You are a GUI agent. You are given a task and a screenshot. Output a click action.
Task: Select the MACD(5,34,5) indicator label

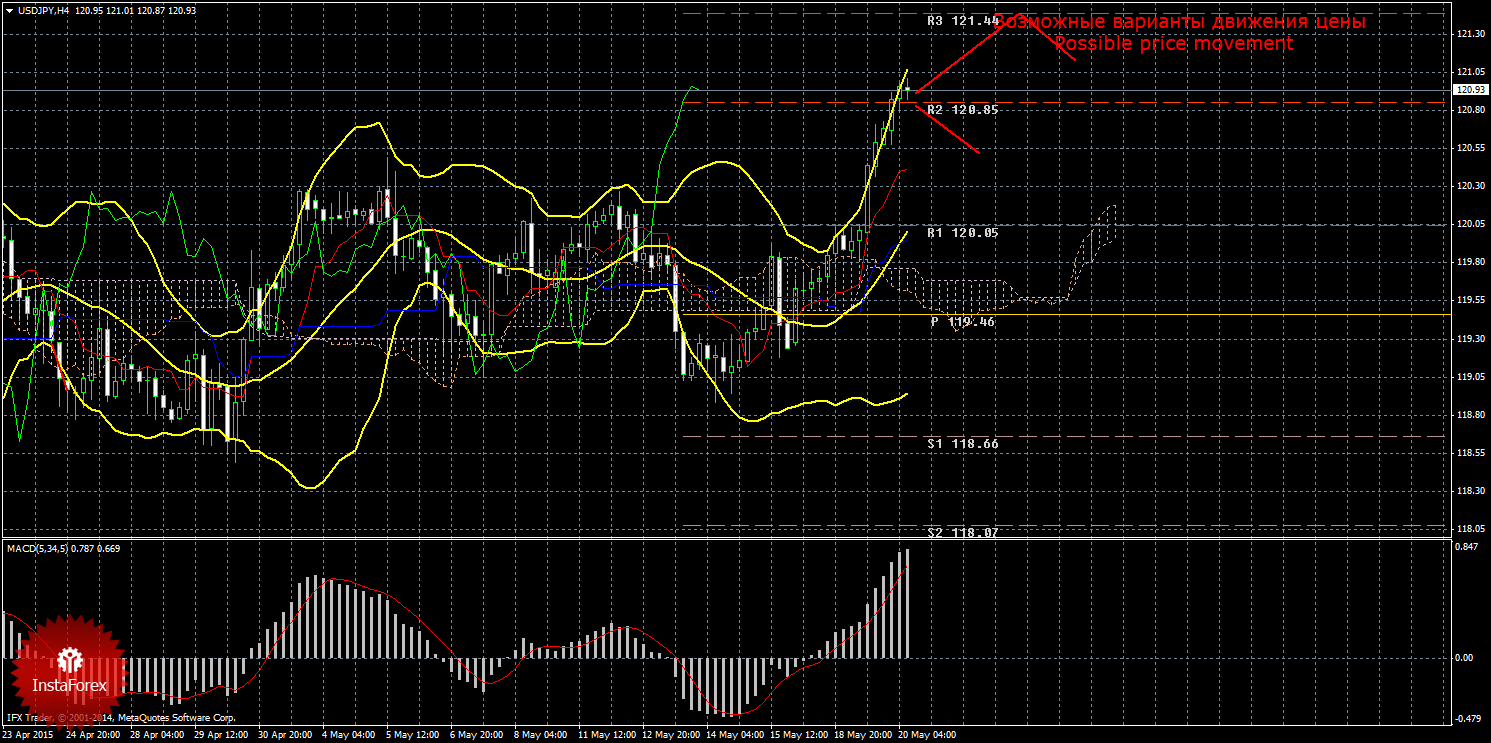pyautogui.click(x=63, y=548)
